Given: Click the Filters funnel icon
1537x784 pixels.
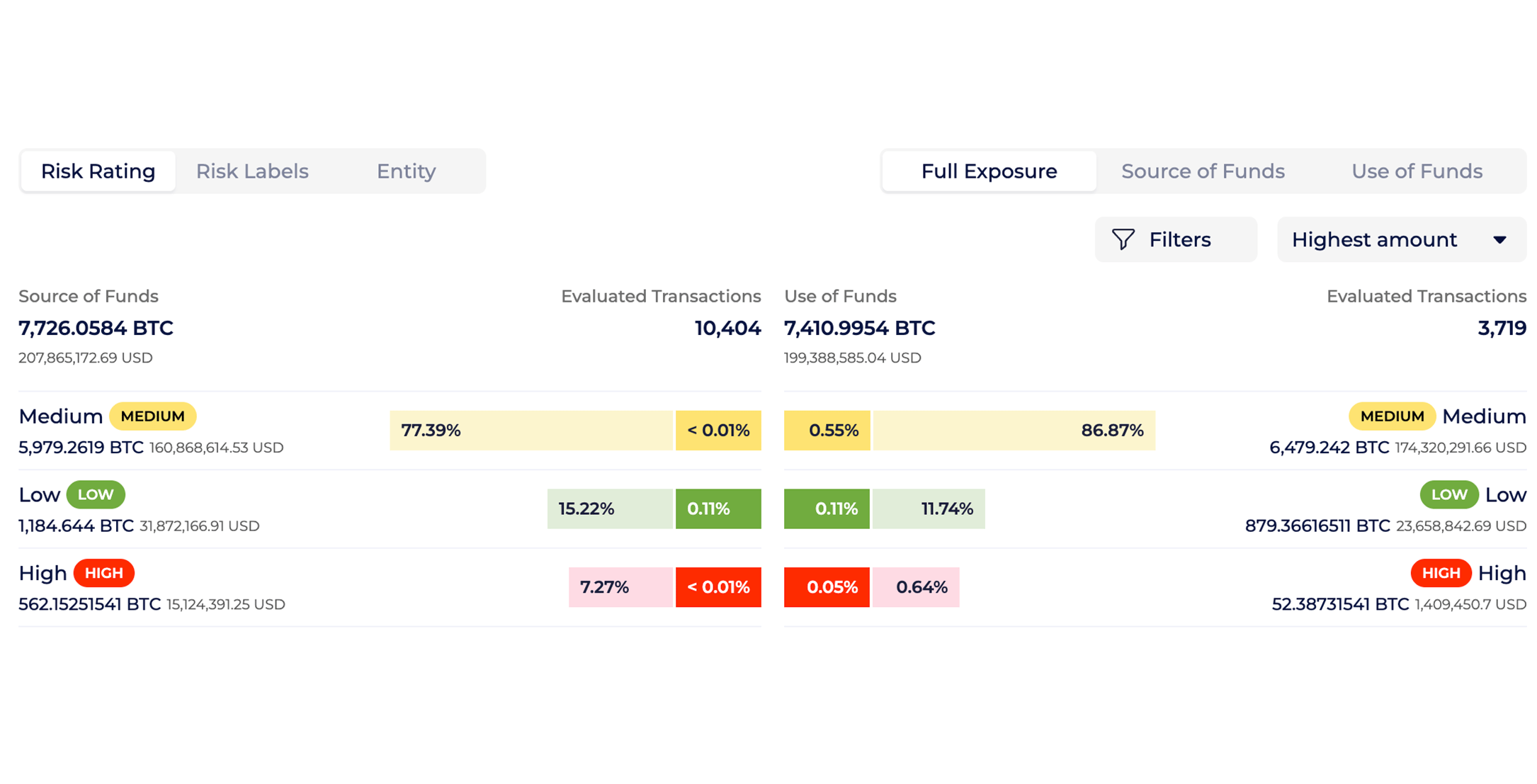Looking at the screenshot, I should click(1123, 239).
